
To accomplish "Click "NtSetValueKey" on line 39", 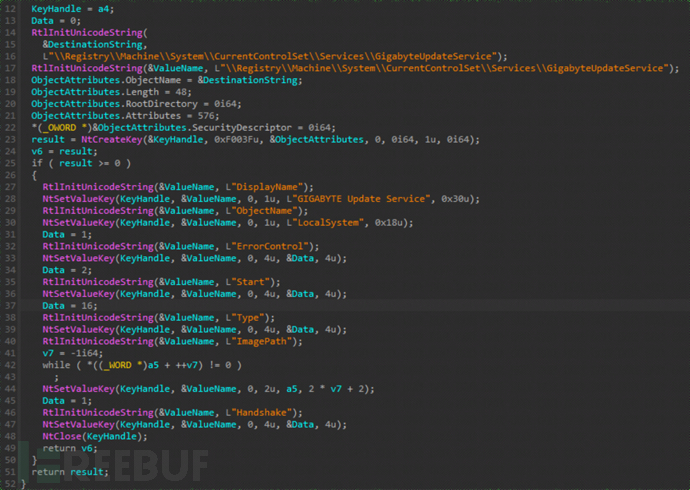I will click(x=78, y=329).
